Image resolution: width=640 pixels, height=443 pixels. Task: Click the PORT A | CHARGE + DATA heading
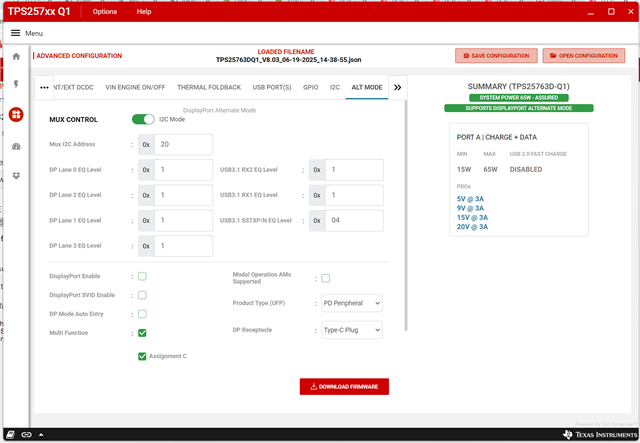tap(497, 137)
